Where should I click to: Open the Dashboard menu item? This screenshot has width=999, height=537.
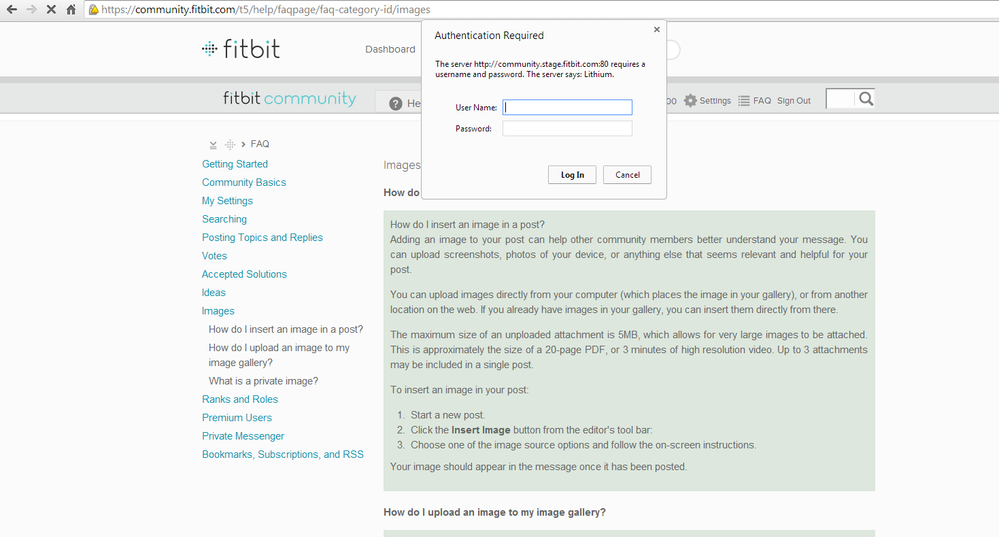pos(390,49)
